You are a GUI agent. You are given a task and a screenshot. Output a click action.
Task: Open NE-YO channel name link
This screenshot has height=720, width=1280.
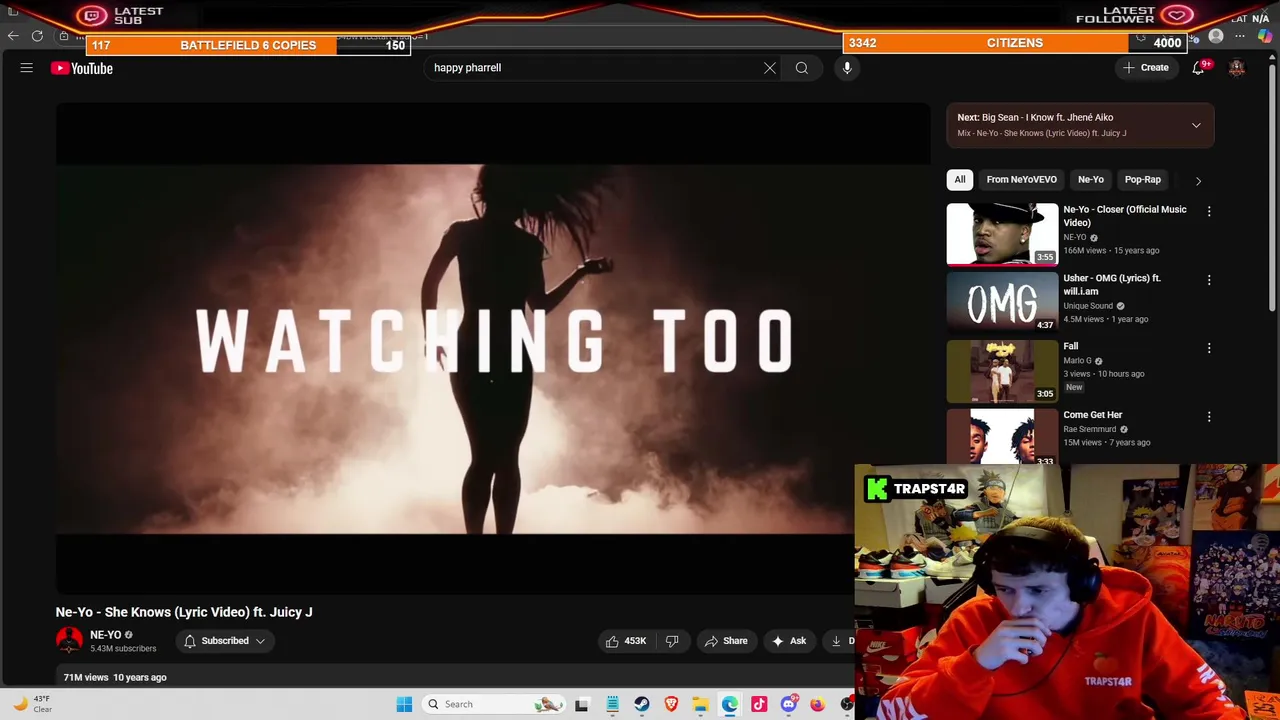click(105, 635)
